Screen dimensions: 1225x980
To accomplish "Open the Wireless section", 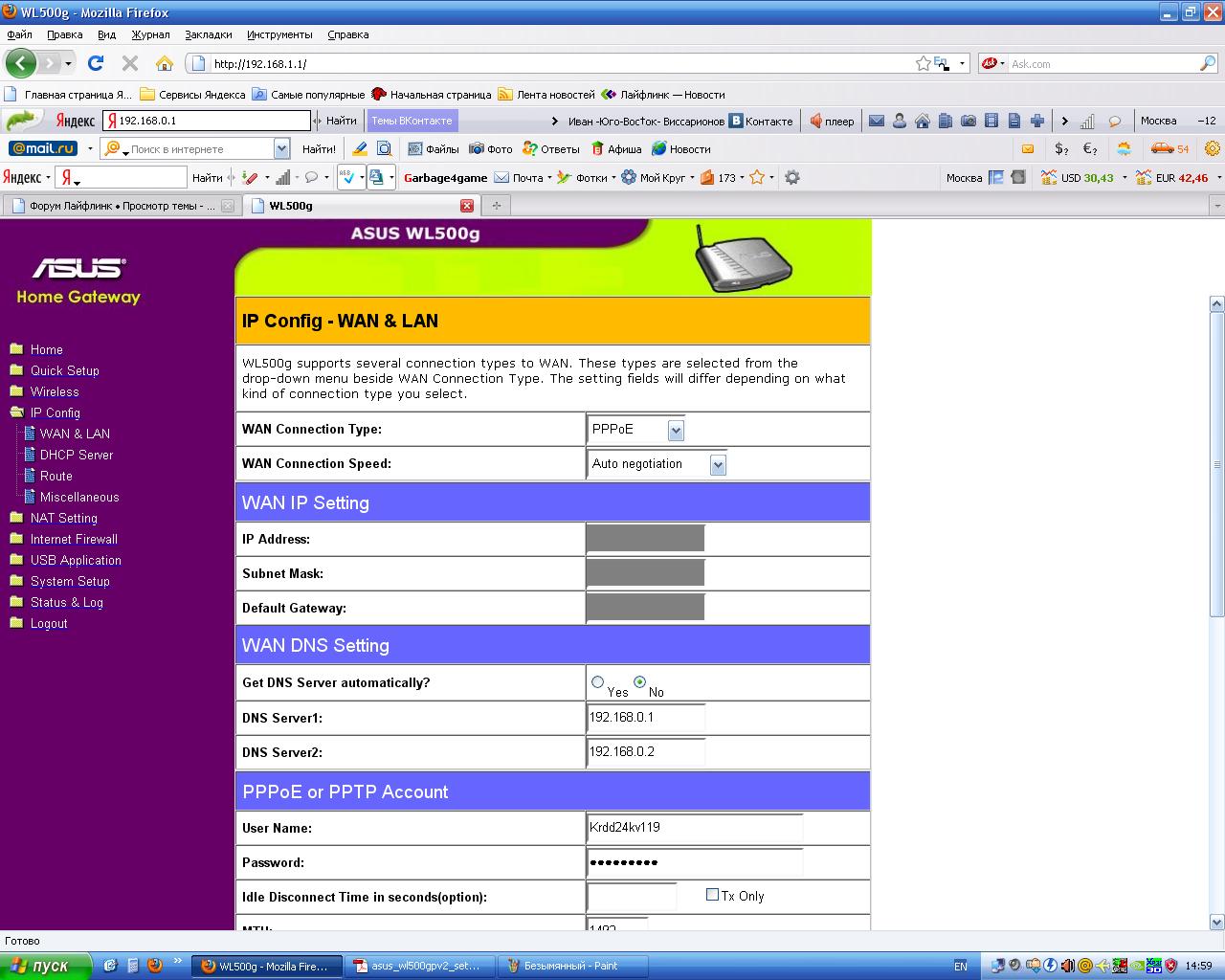I will tap(55, 391).
